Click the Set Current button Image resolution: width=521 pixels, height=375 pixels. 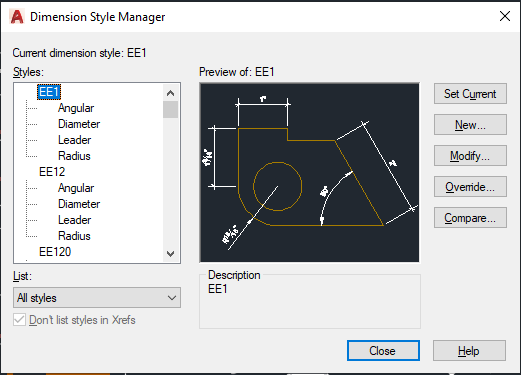coord(470,94)
